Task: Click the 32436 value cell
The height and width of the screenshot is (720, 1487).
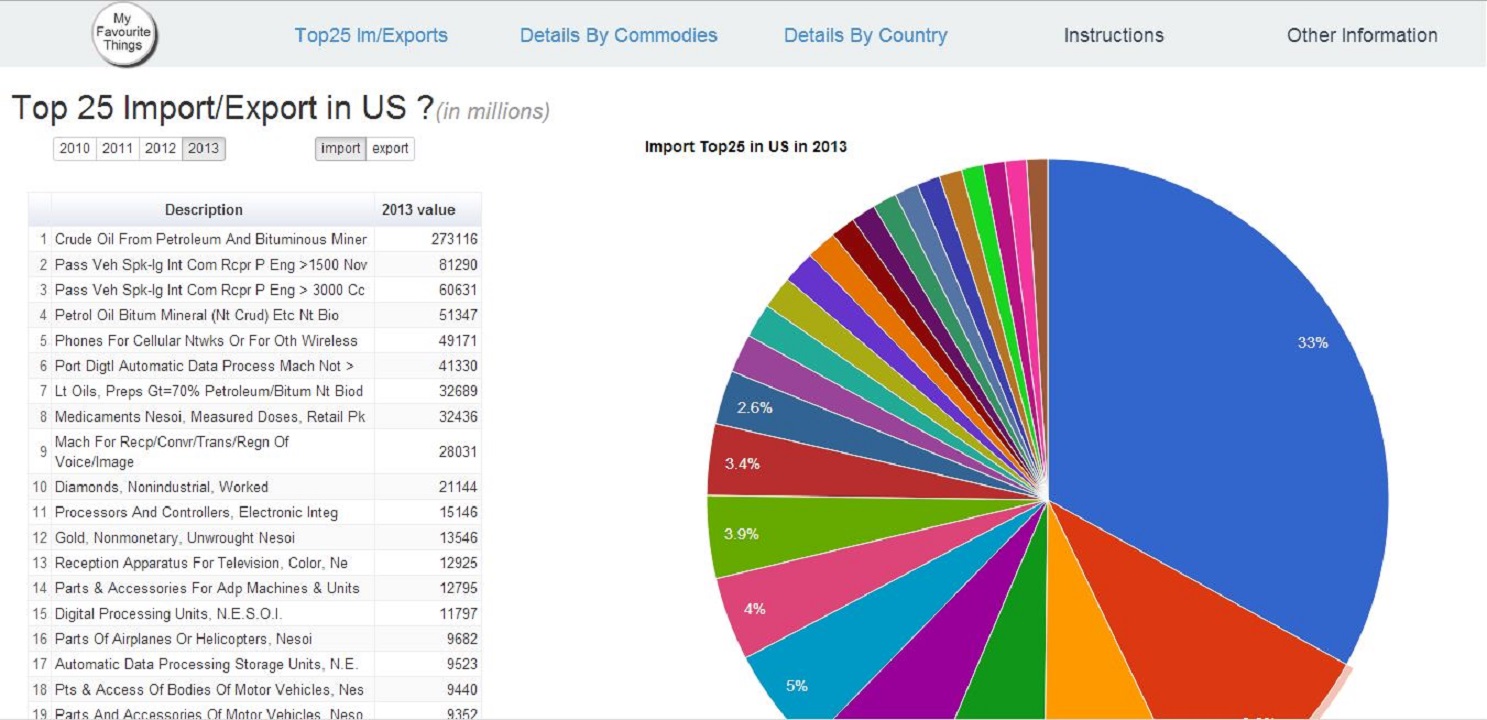Action: (x=428, y=416)
